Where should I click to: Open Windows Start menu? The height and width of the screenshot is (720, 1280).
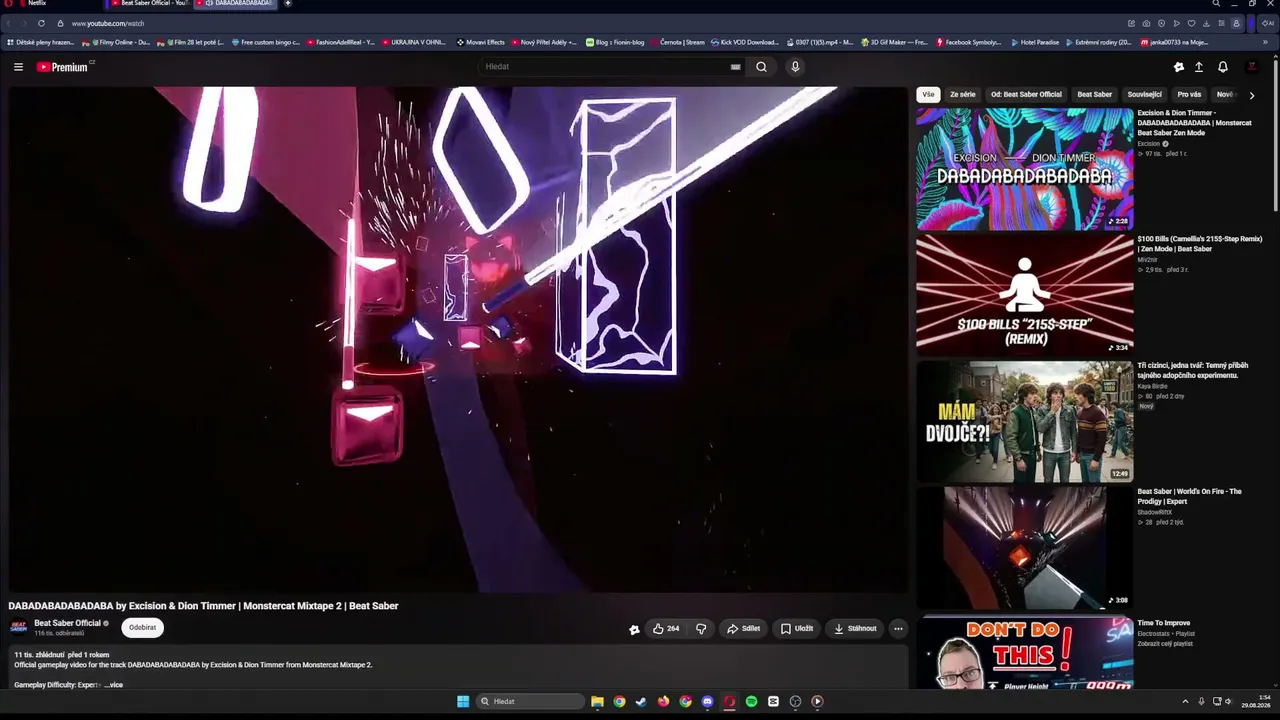(x=463, y=701)
